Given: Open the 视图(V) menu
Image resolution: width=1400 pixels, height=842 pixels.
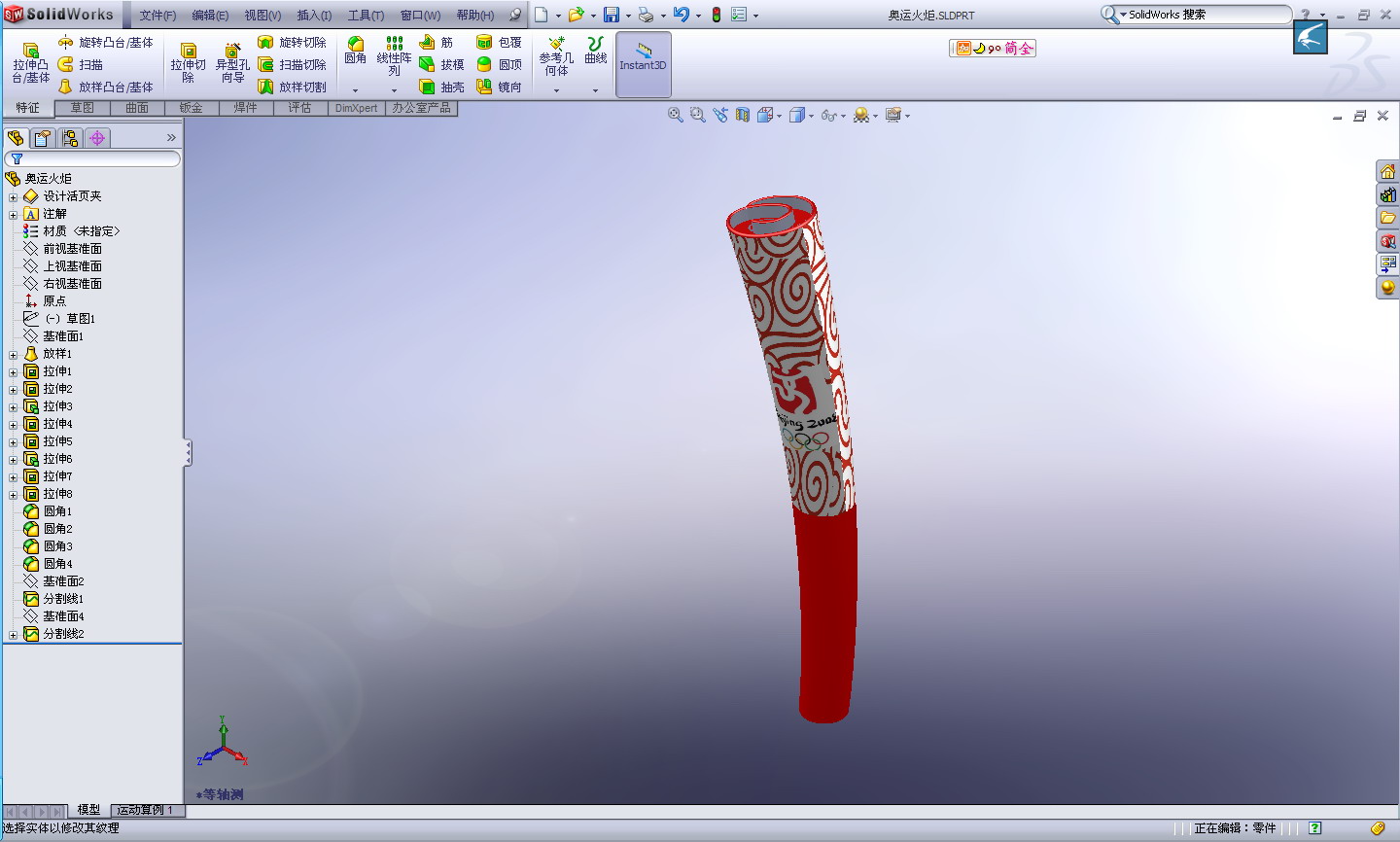Looking at the screenshot, I should tap(262, 16).
